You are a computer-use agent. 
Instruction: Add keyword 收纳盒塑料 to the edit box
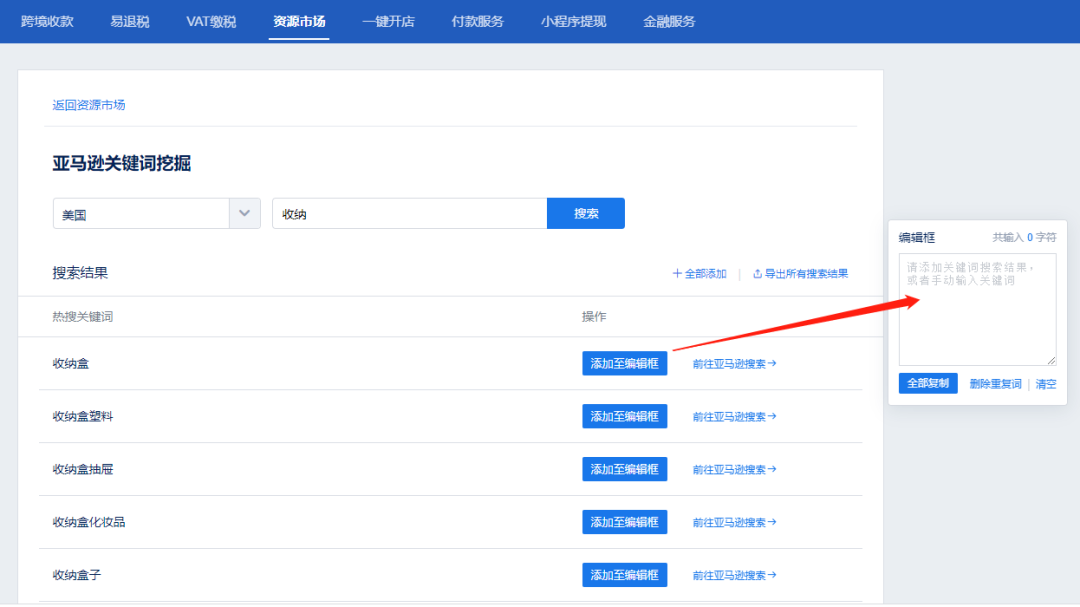pos(624,416)
